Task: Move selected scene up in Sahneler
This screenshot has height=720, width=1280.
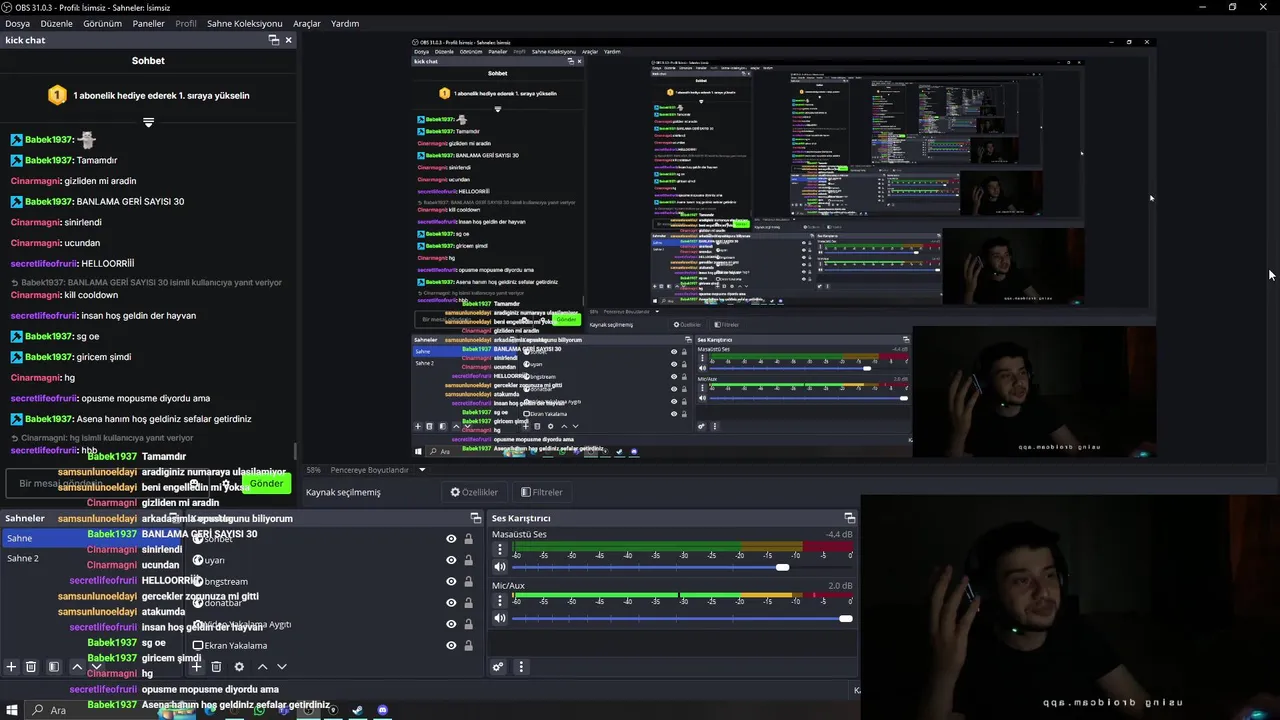Action: tap(77, 667)
